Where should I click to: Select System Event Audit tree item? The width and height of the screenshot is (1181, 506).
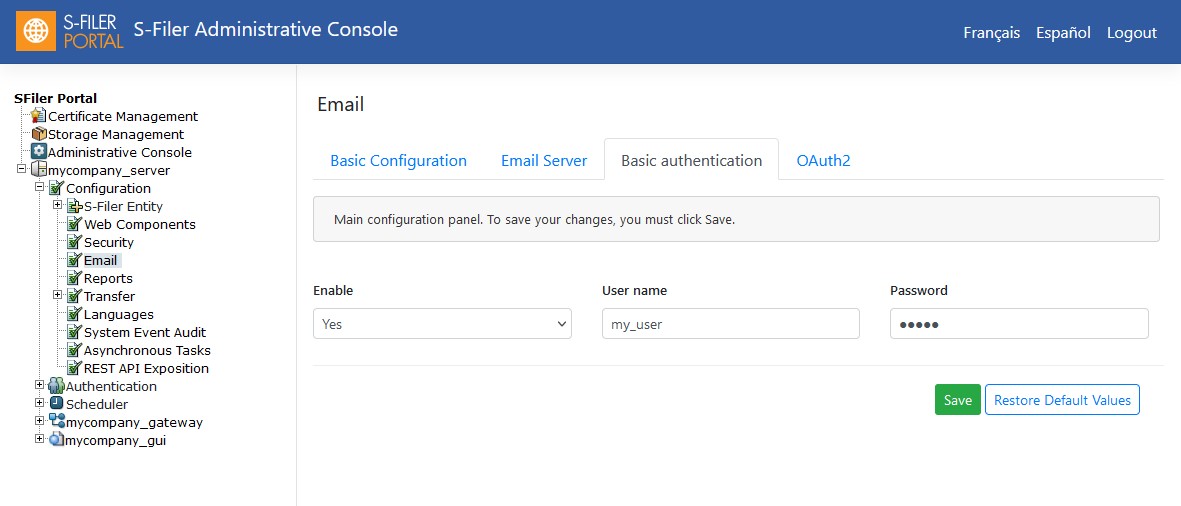(x=145, y=333)
